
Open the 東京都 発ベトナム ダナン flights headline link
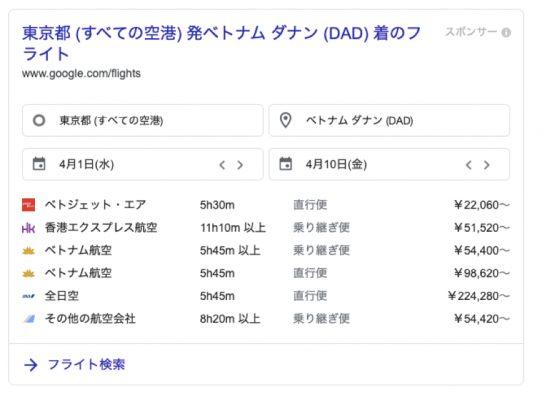(222, 43)
